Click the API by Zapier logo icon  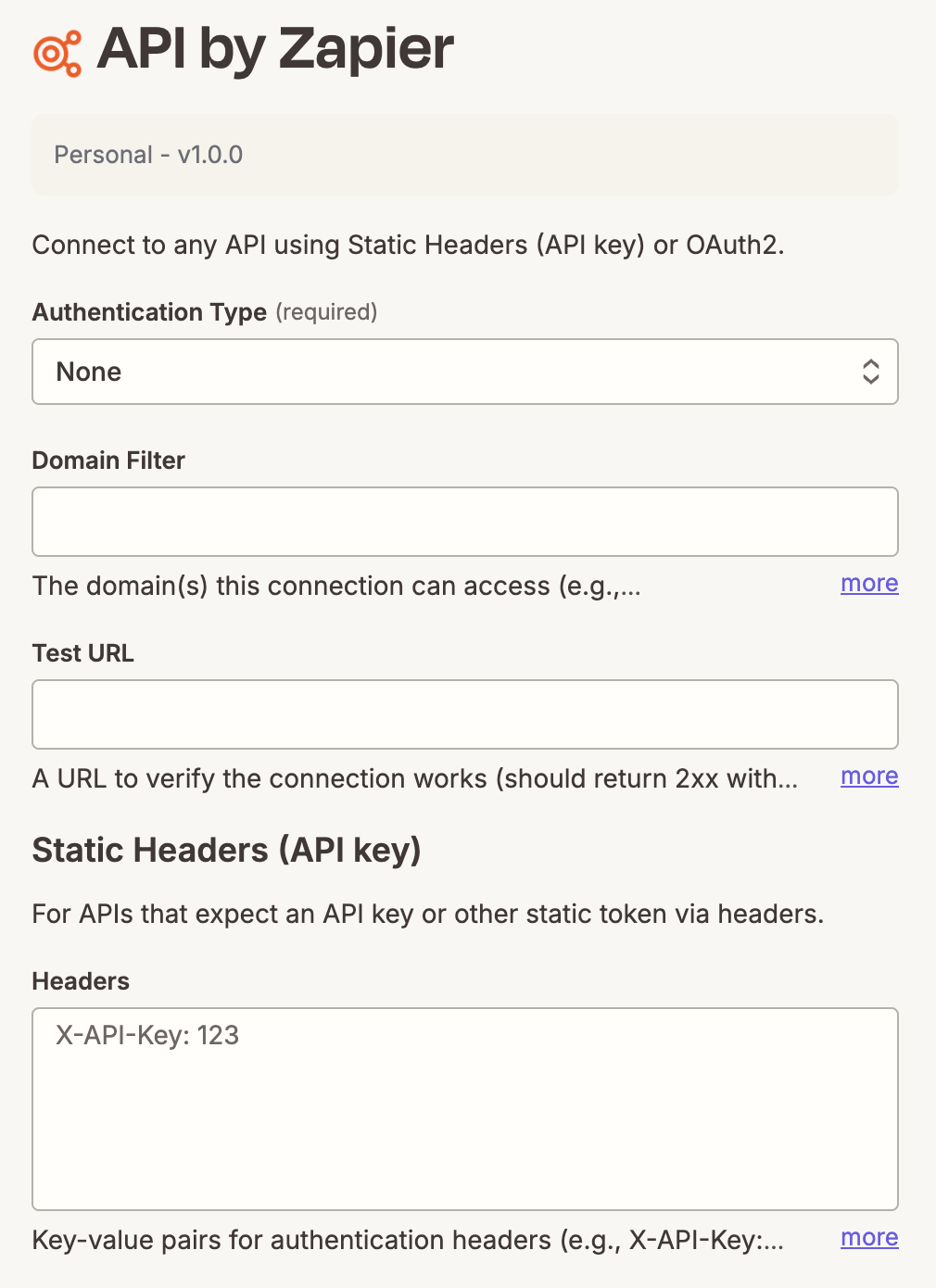57,53
